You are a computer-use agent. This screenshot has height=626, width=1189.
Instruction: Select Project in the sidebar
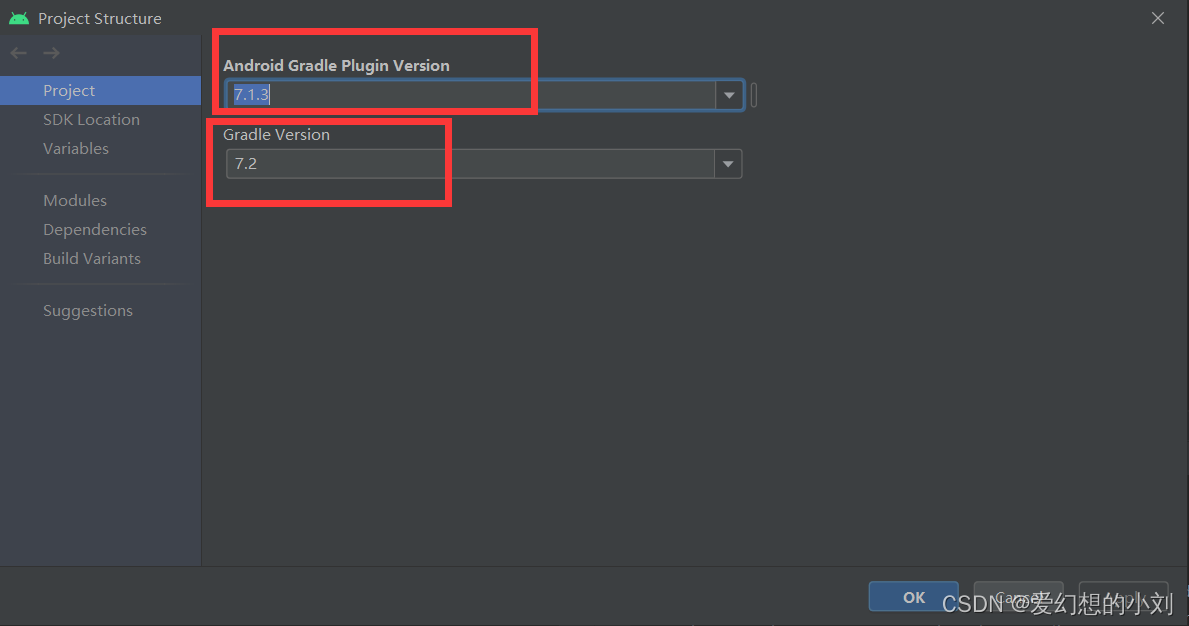pos(100,90)
